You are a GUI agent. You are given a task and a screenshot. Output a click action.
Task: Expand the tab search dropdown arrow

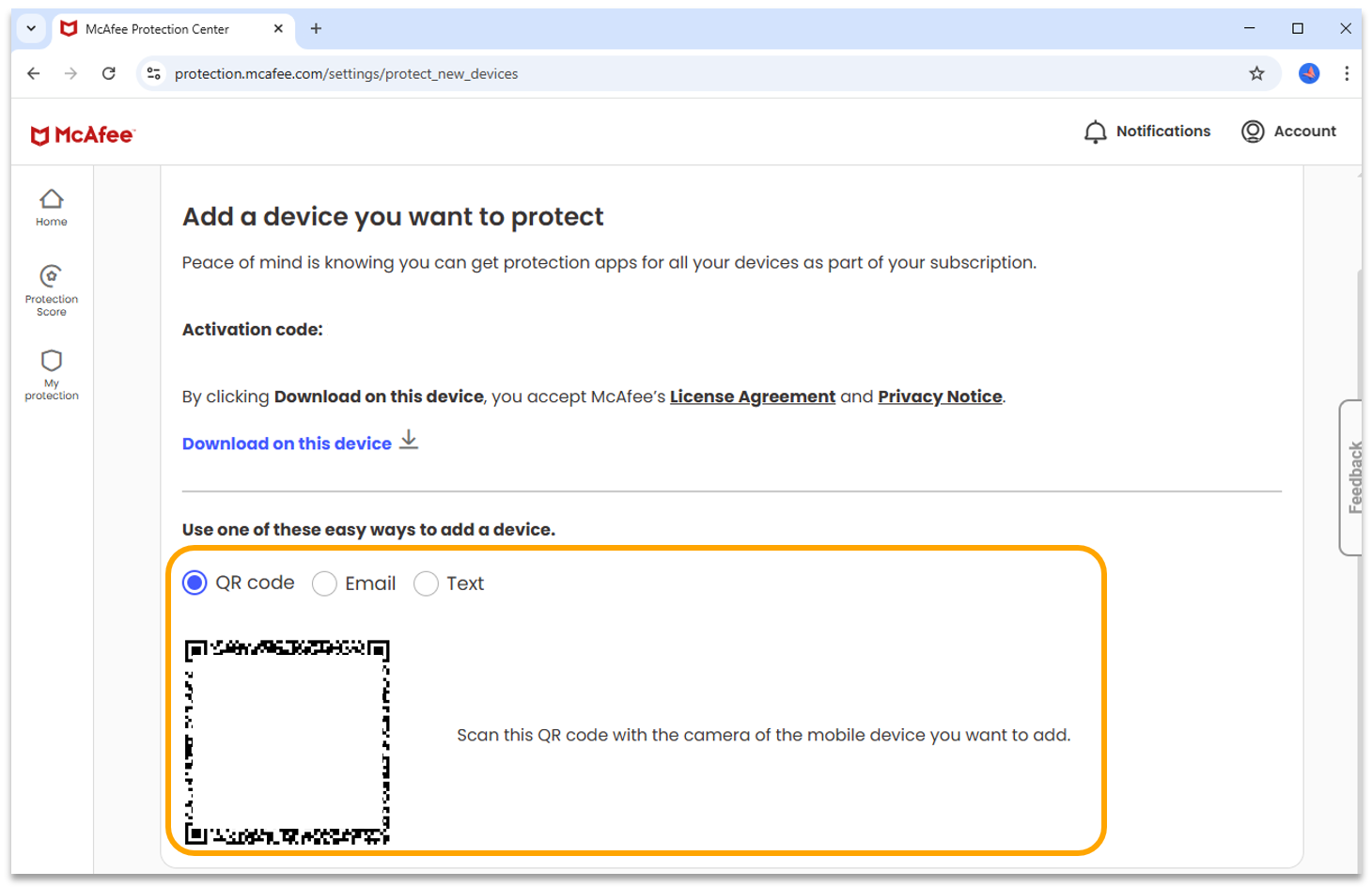click(x=31, y=28)
